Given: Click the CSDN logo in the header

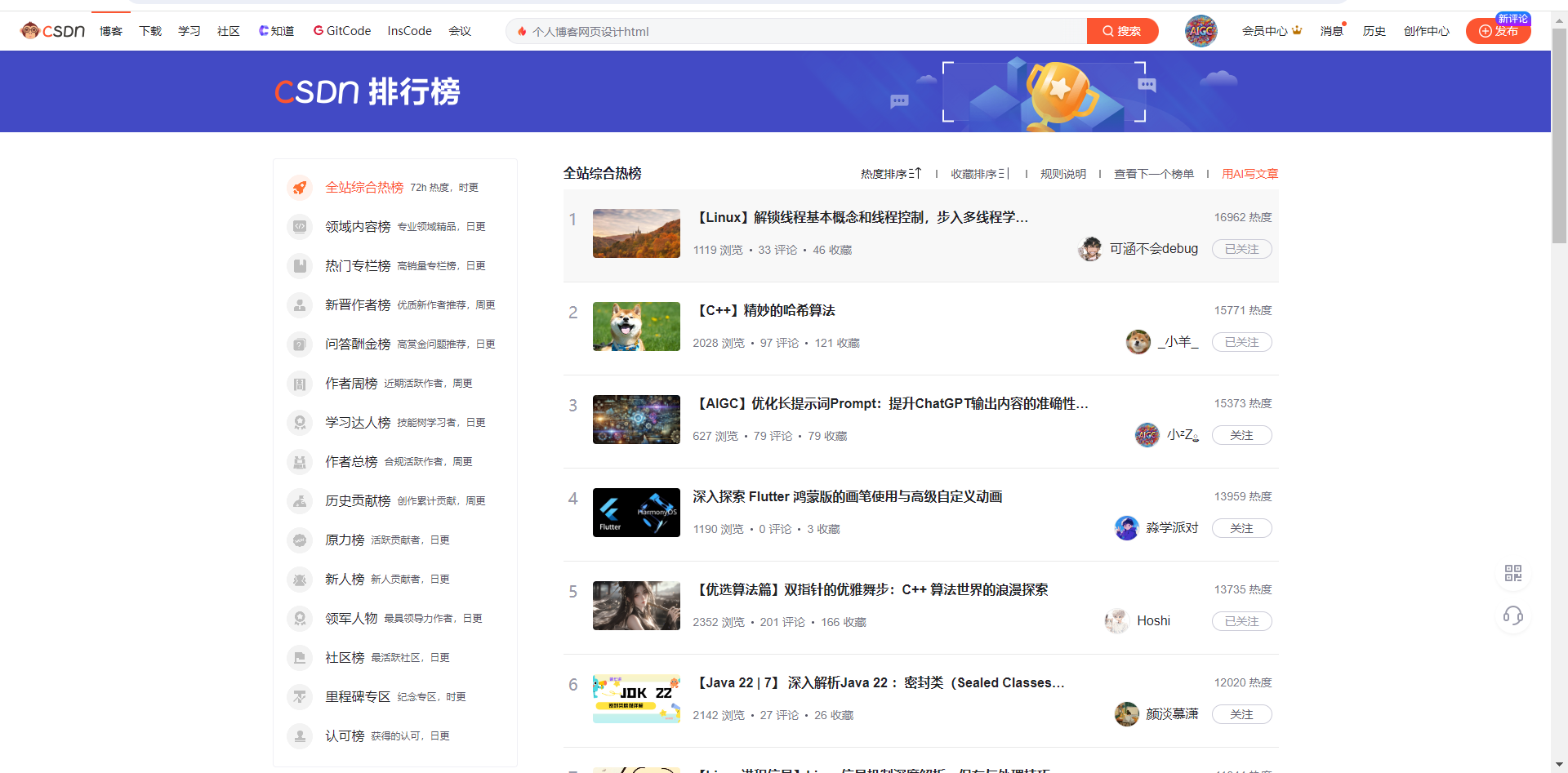Looking at the screenshot, I should click(53, 31).
